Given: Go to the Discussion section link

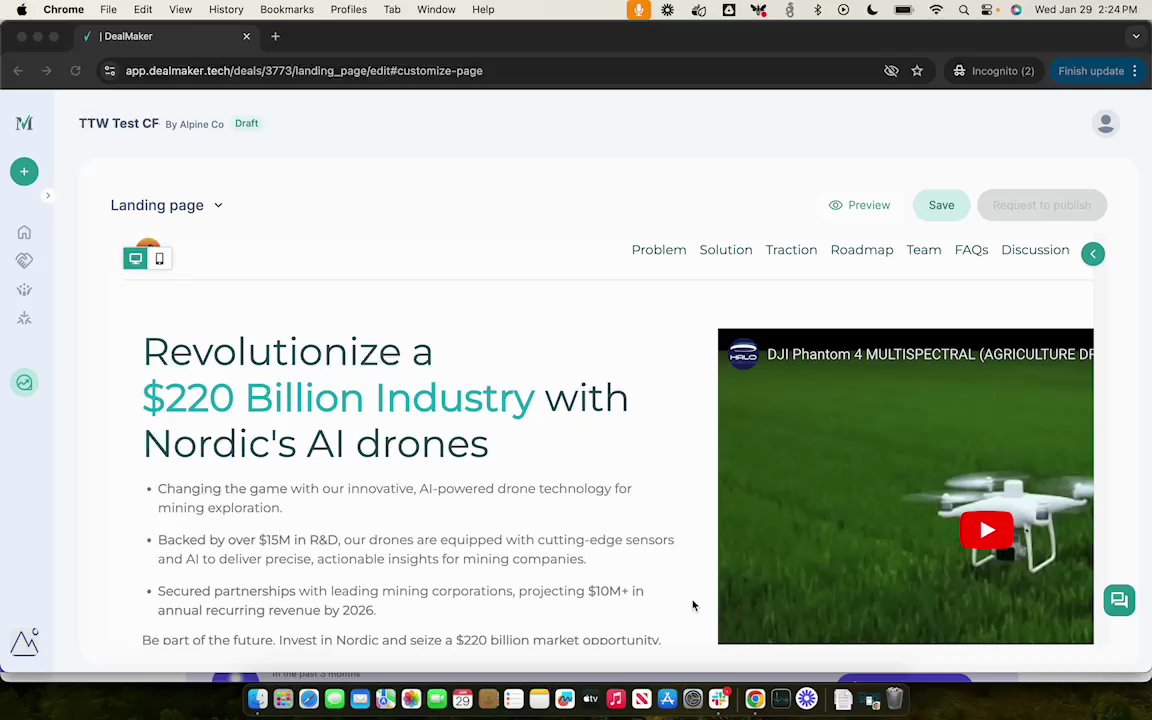Looking at the screenshot, I should click(1034, 250).
